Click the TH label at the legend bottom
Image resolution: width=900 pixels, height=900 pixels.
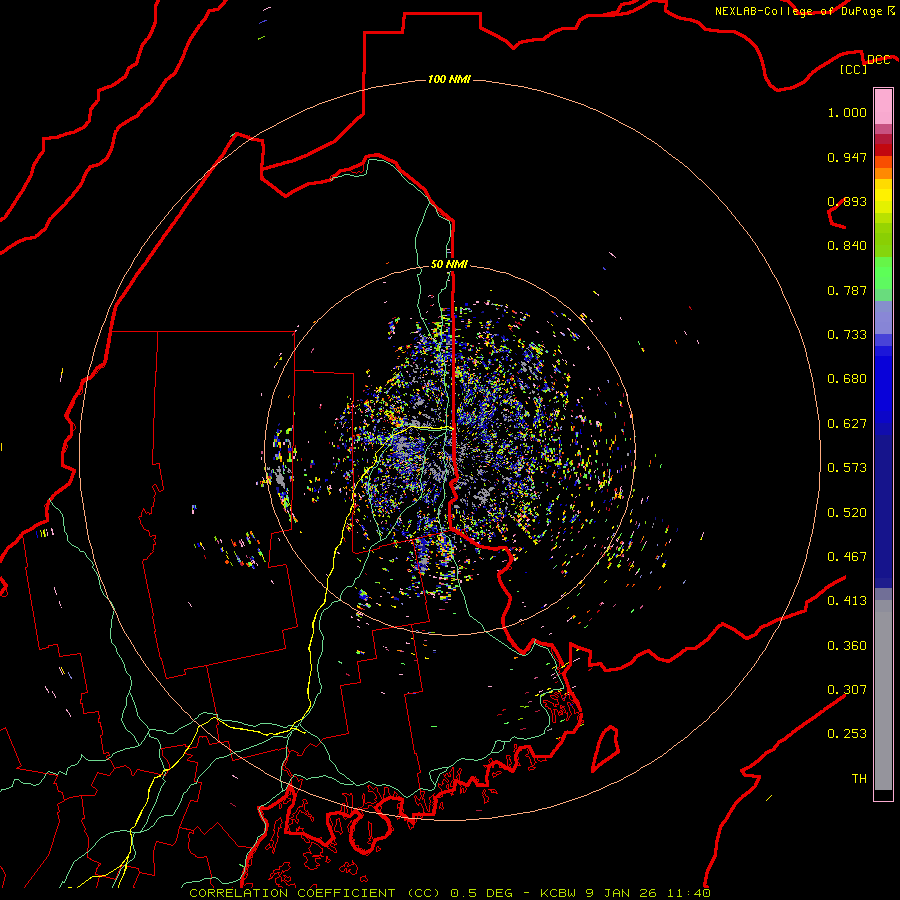click(859, 779)
